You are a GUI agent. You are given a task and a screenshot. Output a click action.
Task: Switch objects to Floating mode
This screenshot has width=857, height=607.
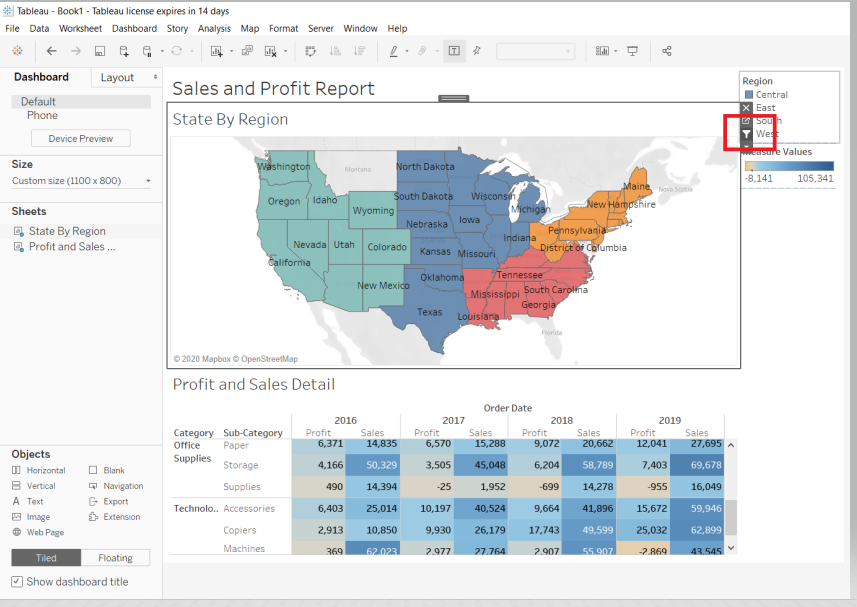point(115,558)
